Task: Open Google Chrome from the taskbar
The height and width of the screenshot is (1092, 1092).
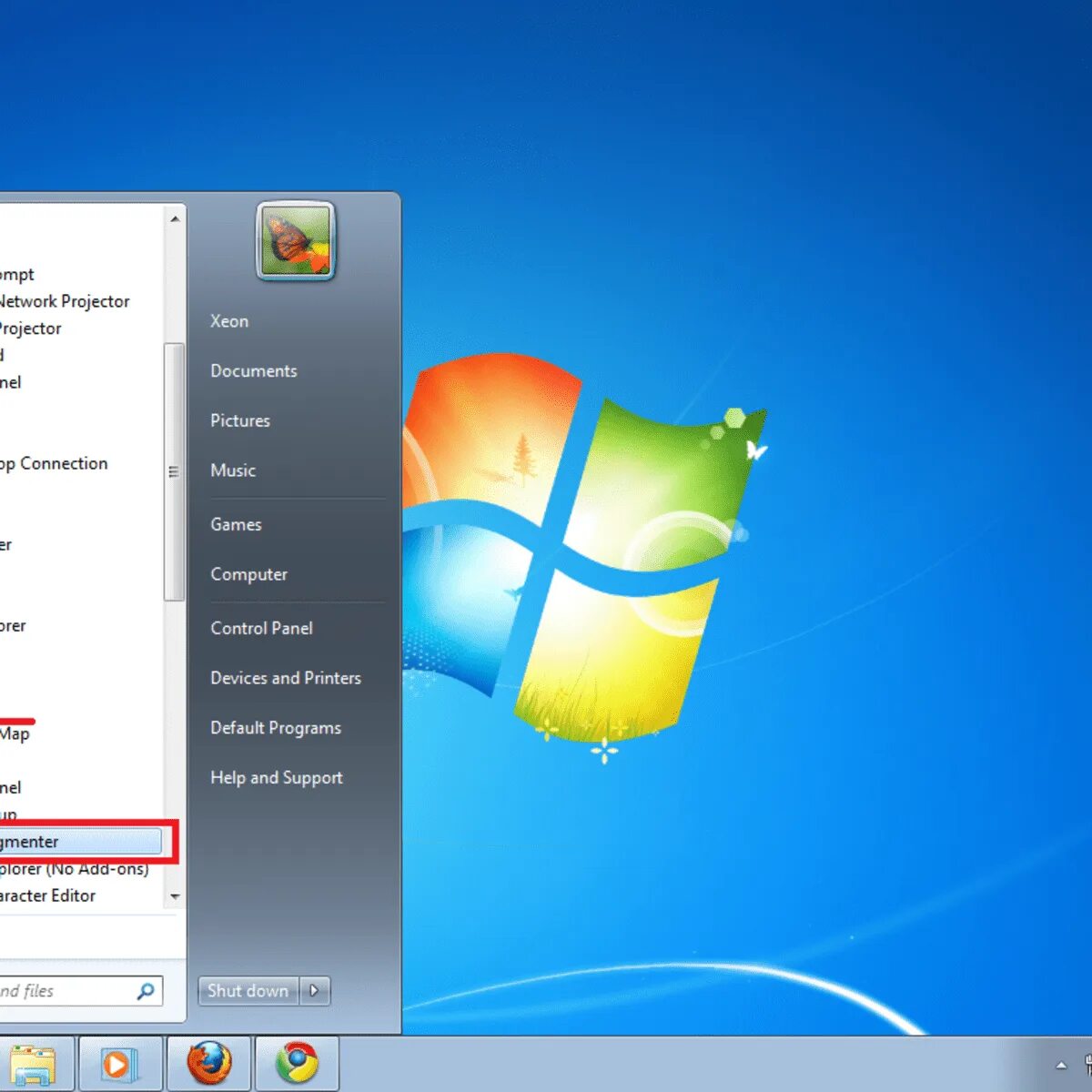Action: click(x=297, y=1064)
